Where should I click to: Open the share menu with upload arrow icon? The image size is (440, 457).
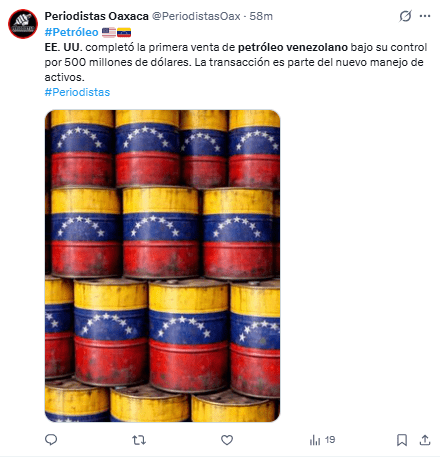tap(425, 440)
